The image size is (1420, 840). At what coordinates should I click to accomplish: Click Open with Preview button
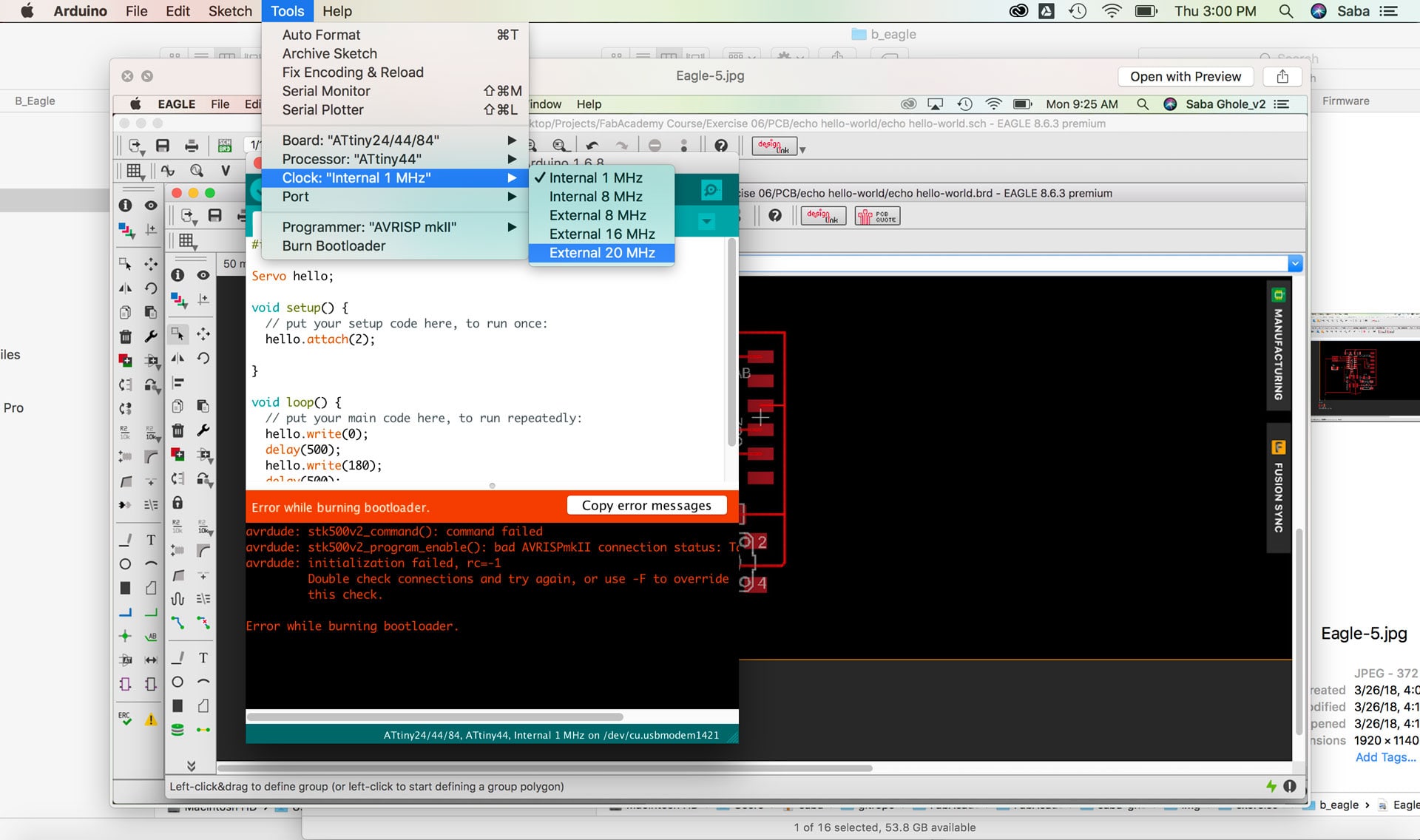(1186, 76)
